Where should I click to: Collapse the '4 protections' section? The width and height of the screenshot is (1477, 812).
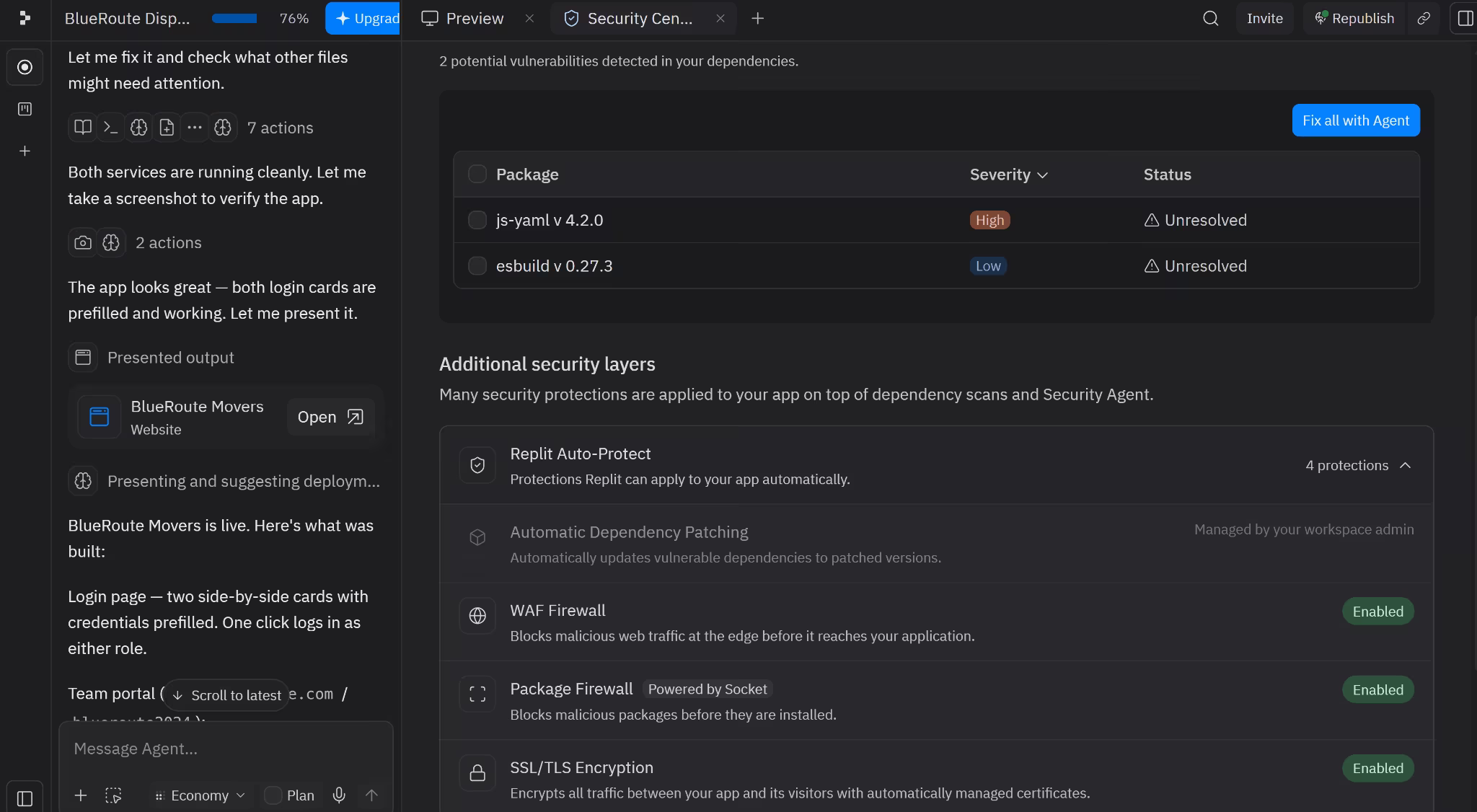coord(1358,465)
